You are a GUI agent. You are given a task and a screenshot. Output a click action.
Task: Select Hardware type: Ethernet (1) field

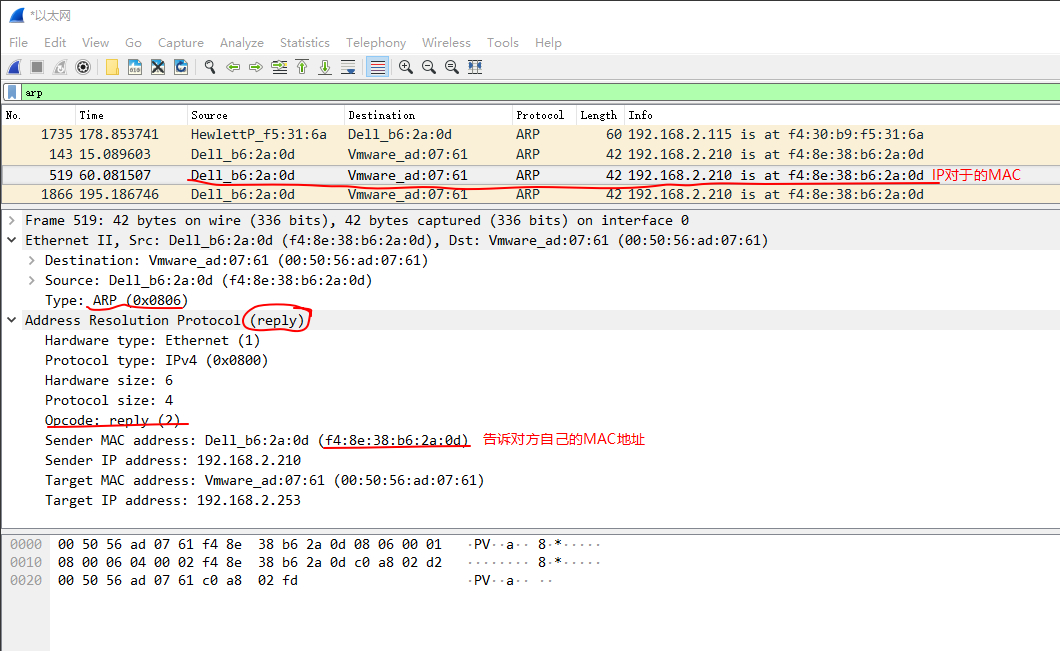152,341
